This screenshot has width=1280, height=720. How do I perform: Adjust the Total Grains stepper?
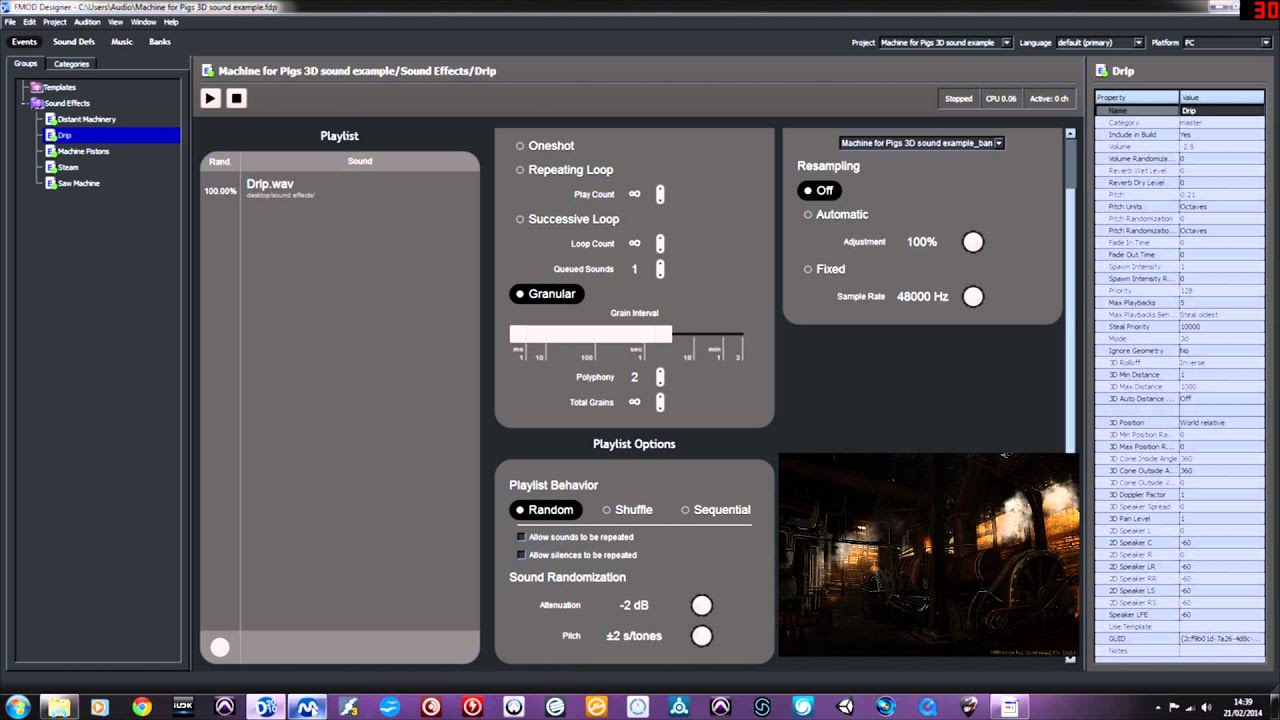point(660,402)
